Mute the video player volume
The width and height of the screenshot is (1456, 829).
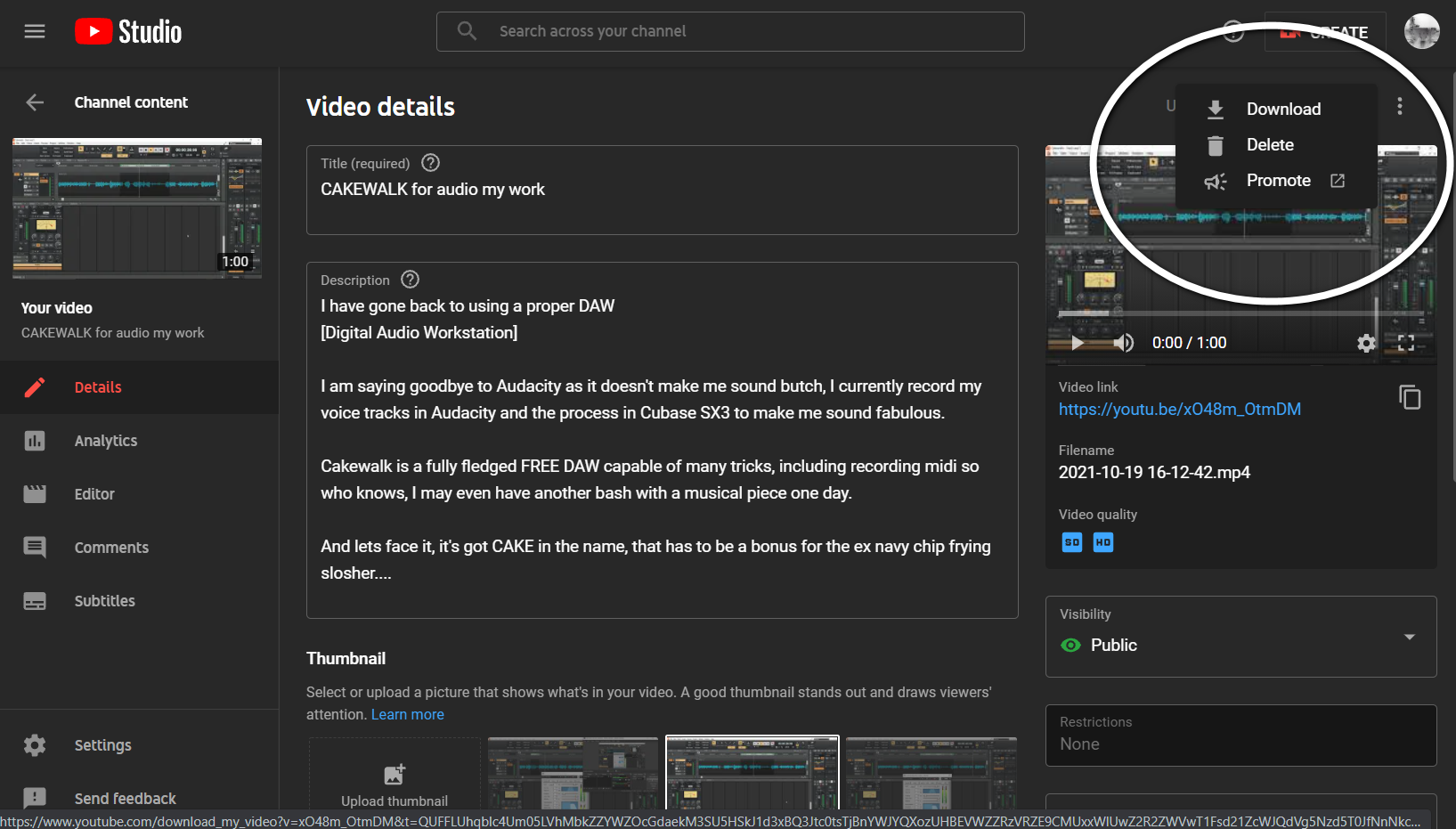(1124, 343)
